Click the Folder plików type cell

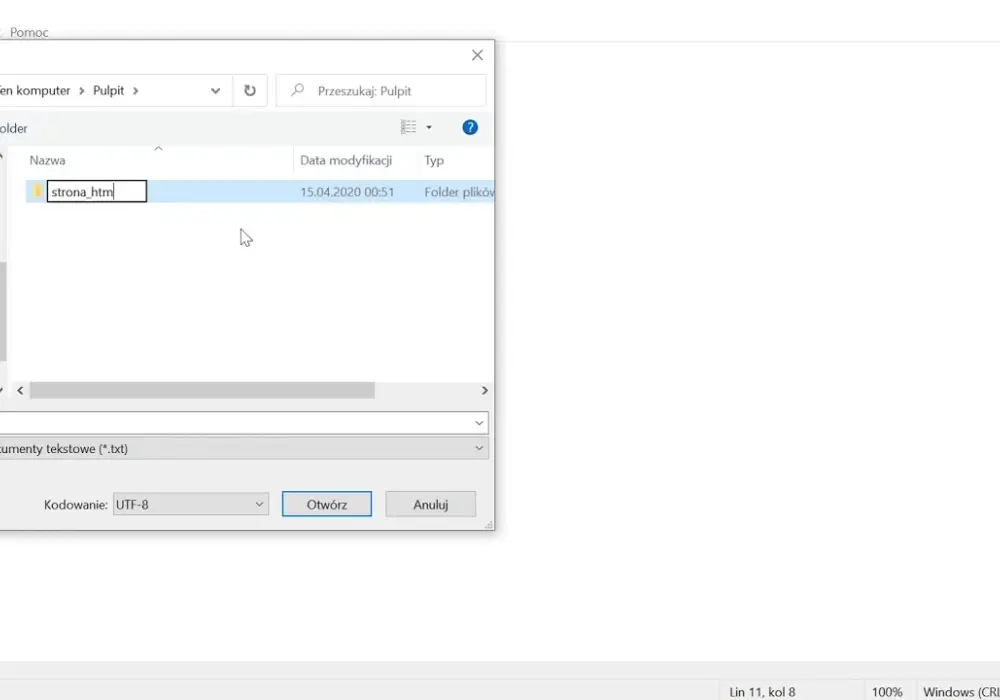click(459, 192)
